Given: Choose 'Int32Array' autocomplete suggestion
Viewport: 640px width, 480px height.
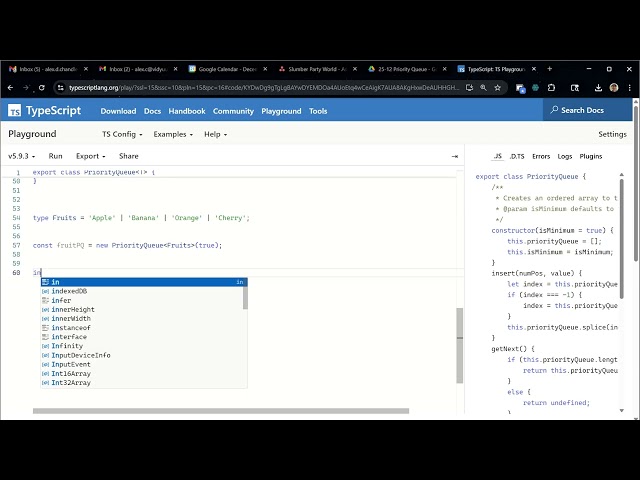Looking at the screenshot, I should (142, 382).
